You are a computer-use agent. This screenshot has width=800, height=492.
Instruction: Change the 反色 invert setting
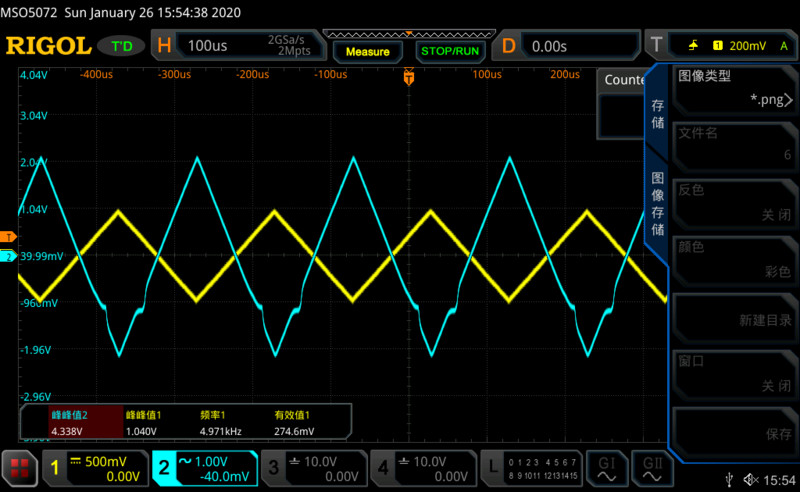(x=735, y=202)
